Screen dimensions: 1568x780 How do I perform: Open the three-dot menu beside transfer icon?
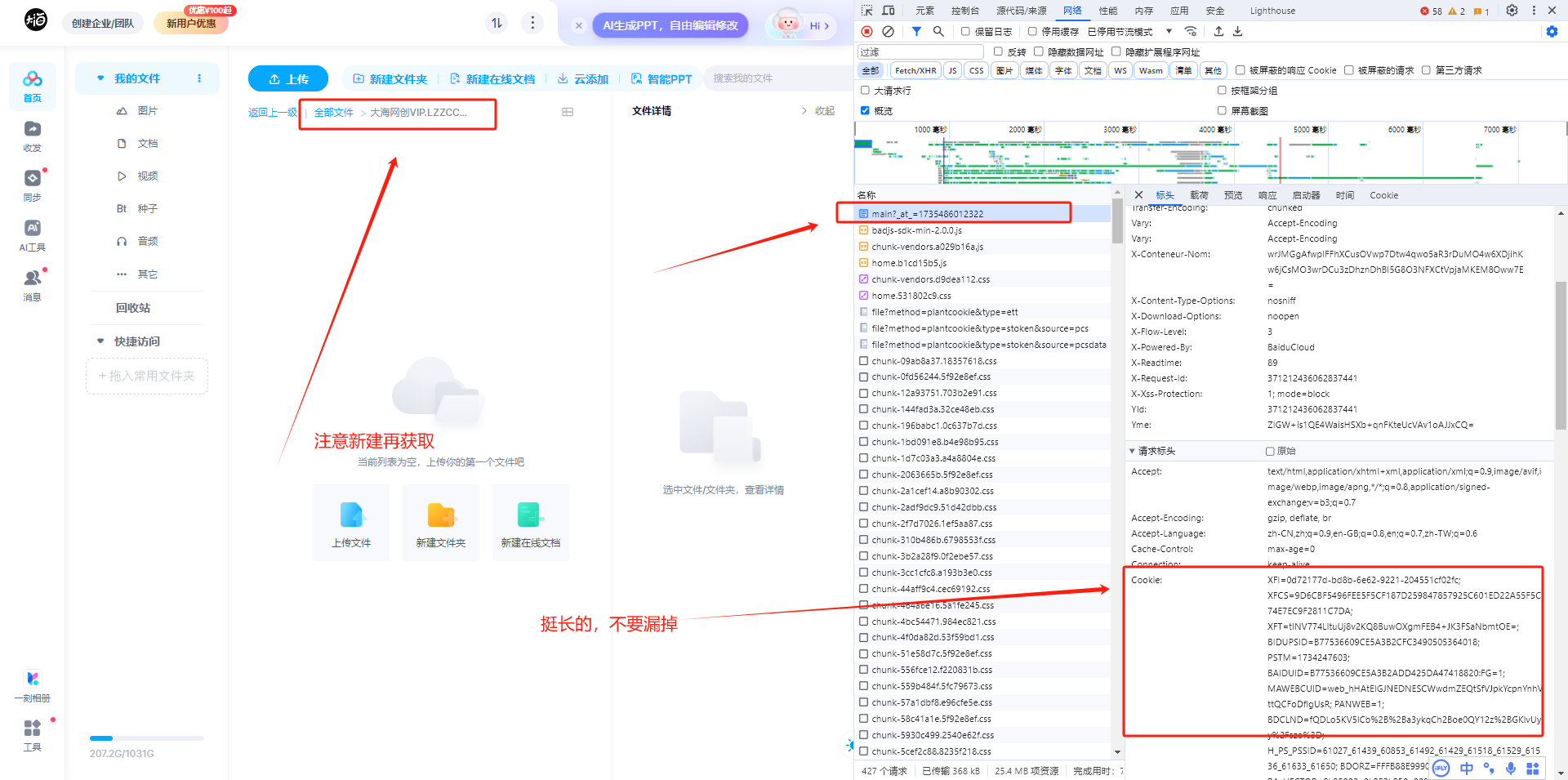[x=532, y=23]
